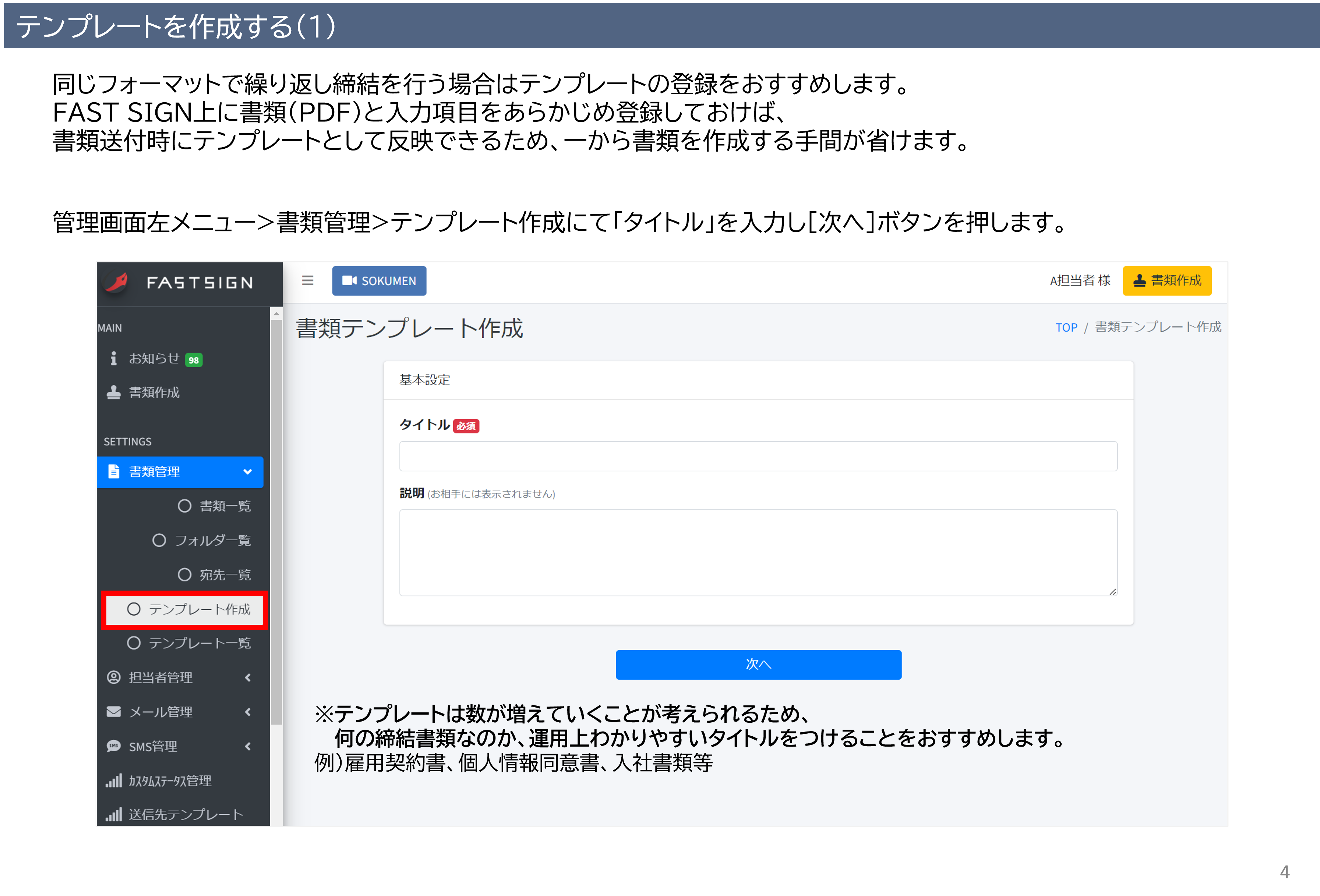Select the 書類一覧 circle item
Viewport: 1320px width, 896px height.
[x=215, y=506]
